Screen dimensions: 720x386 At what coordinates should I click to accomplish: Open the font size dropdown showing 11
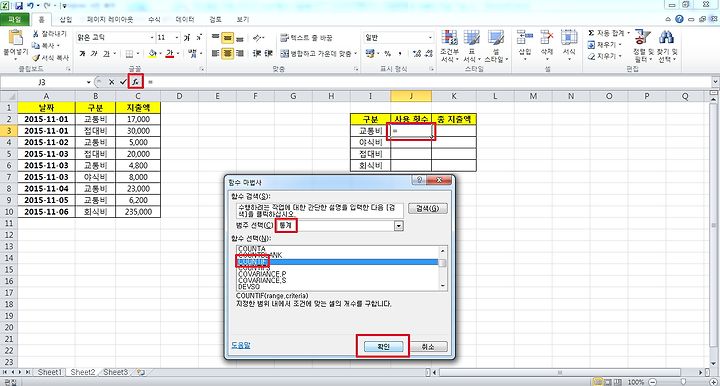pyautogui.click(x=177, y=38)
